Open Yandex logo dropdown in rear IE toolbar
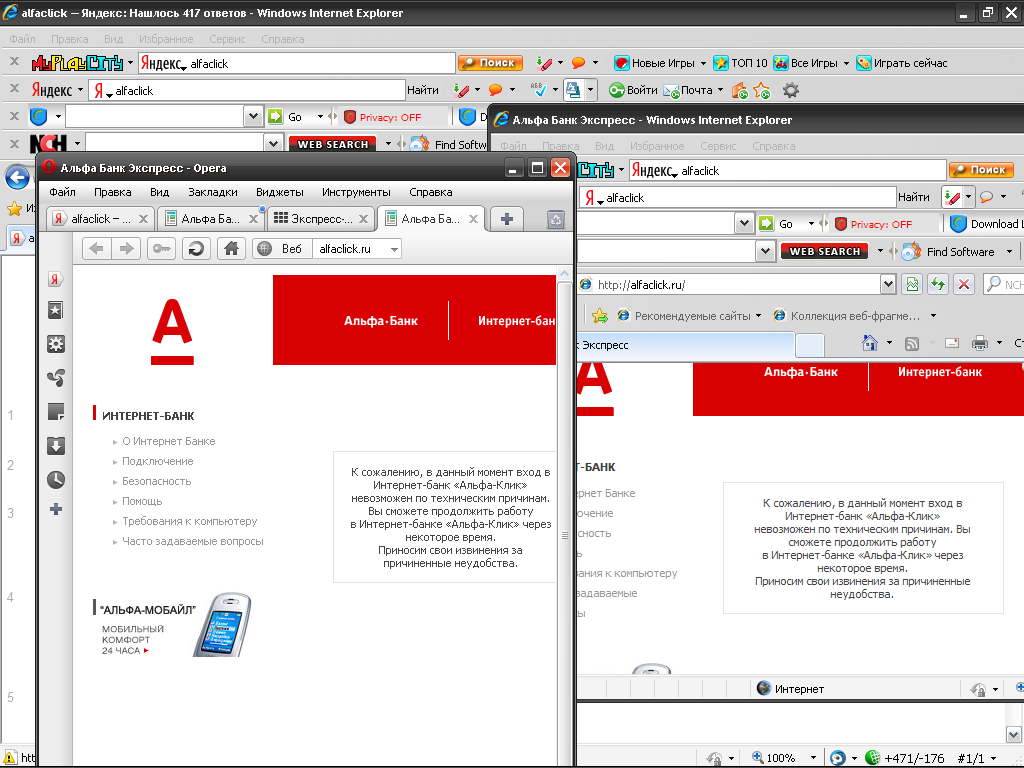 [80, 90]
